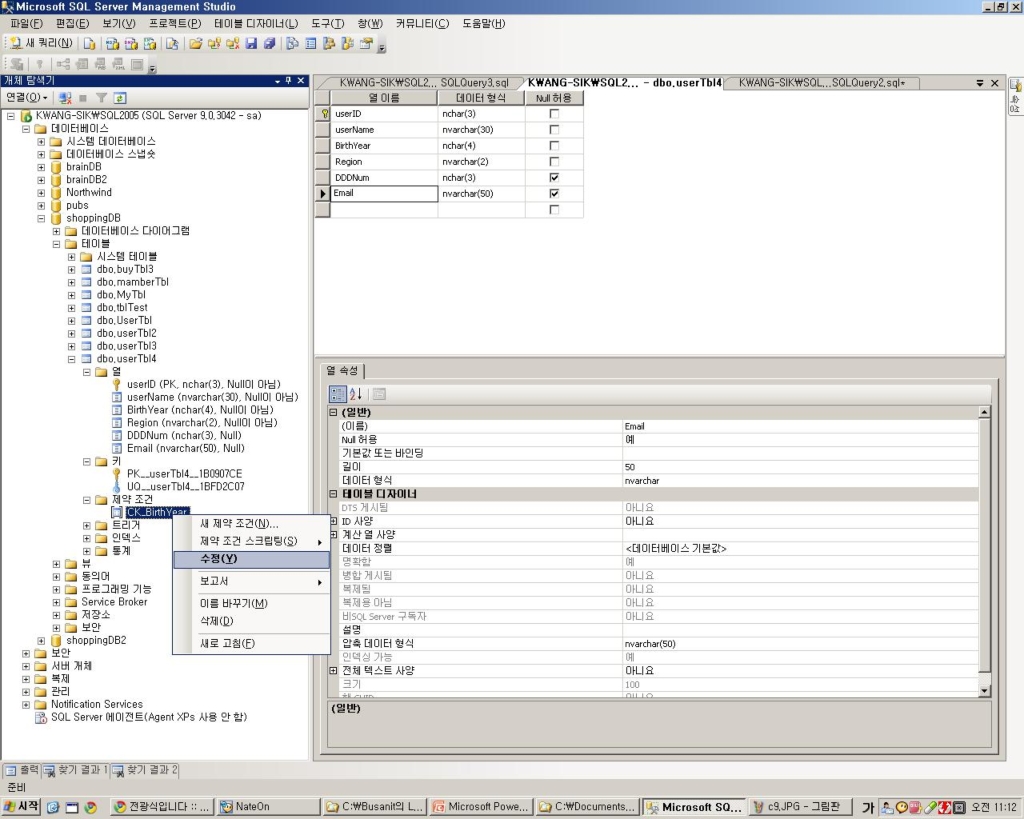Show Object Explorer via toolbar icon
Image resolution: width=1024 pixels, height=819 pixels.
[x=329, y=44]
